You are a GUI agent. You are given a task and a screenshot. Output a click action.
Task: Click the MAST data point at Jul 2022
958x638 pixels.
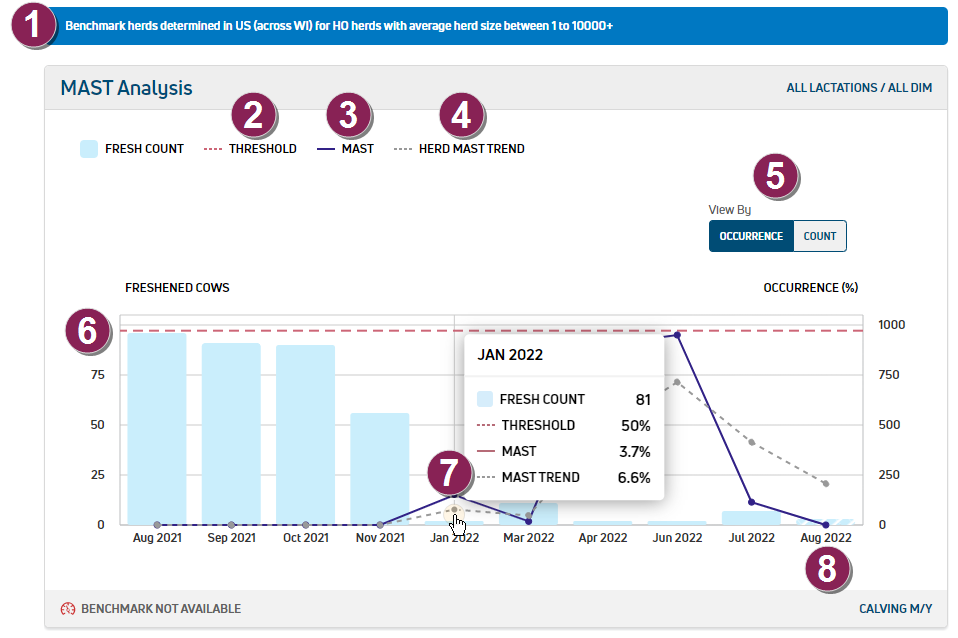[x=751, y=502]
